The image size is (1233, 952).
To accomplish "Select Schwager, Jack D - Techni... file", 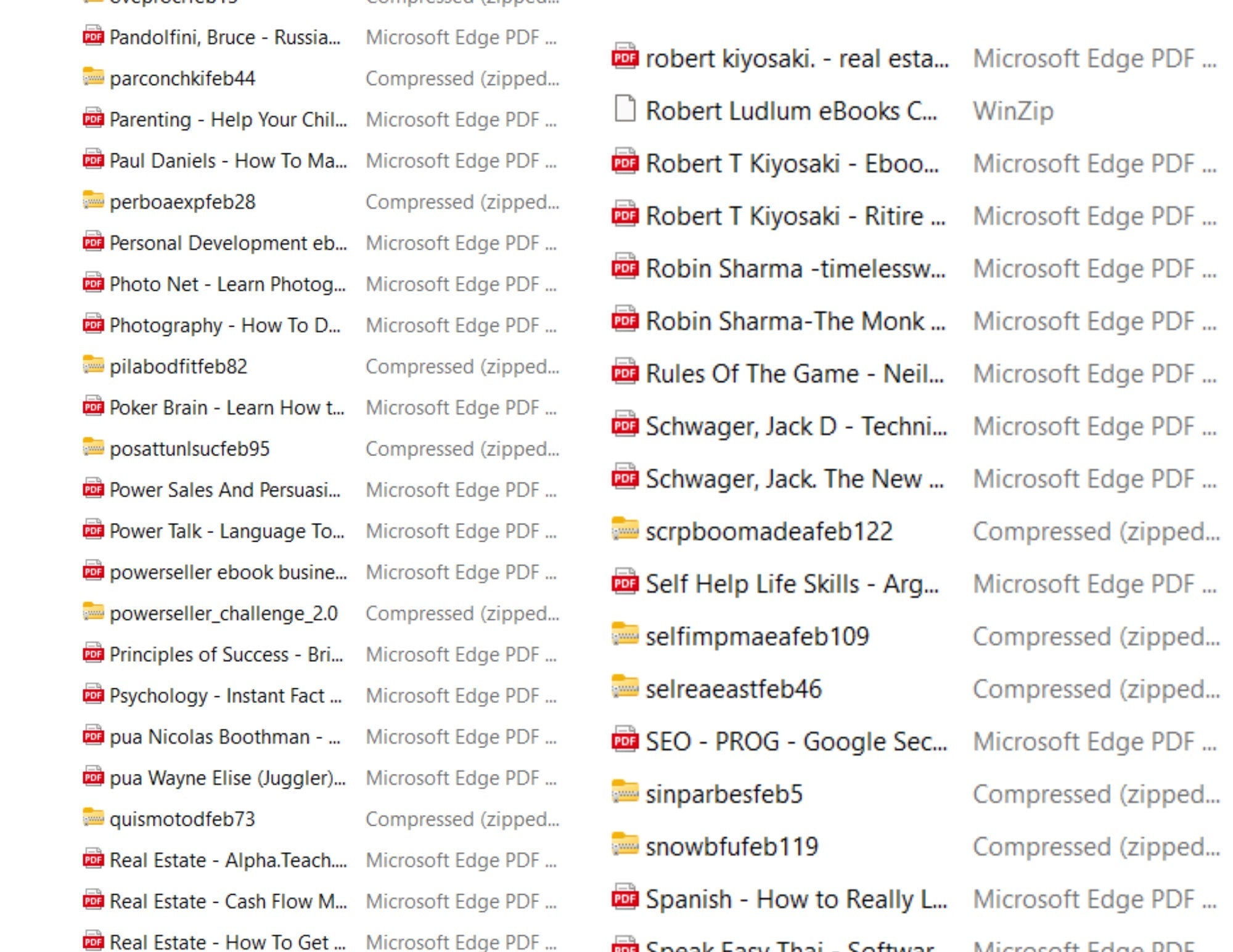I will 796,426.
